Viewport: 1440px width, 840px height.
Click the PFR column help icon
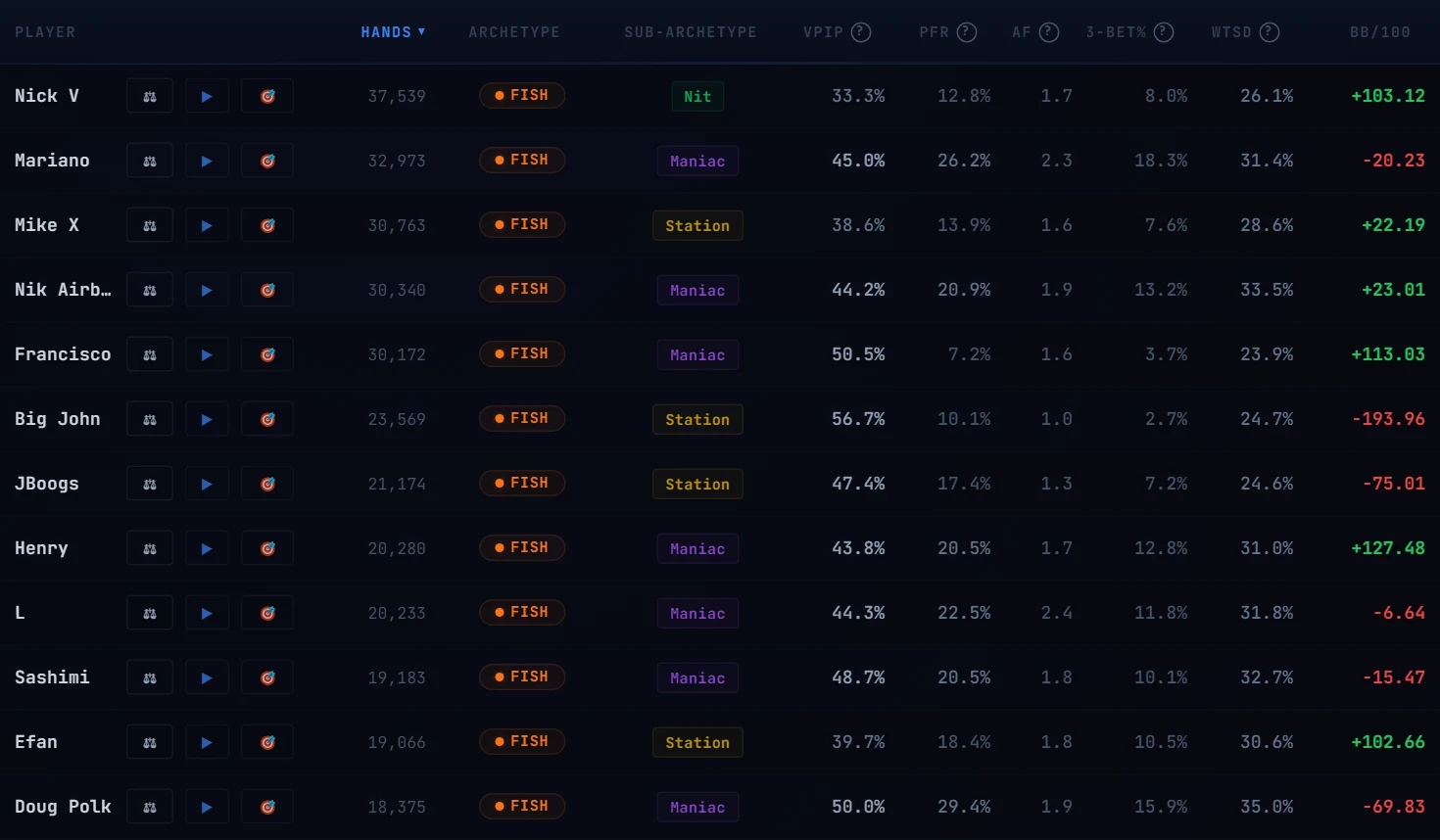(967, 32)
